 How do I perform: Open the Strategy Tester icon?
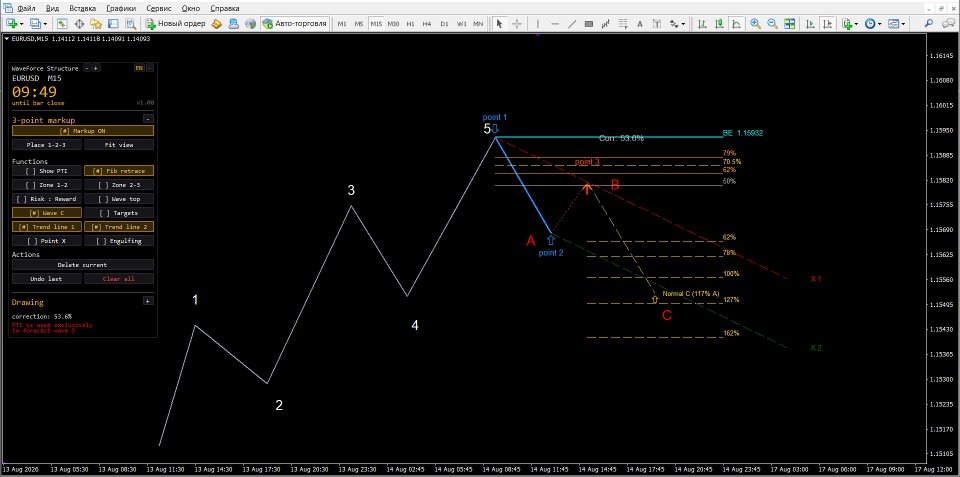click(130, 23)
